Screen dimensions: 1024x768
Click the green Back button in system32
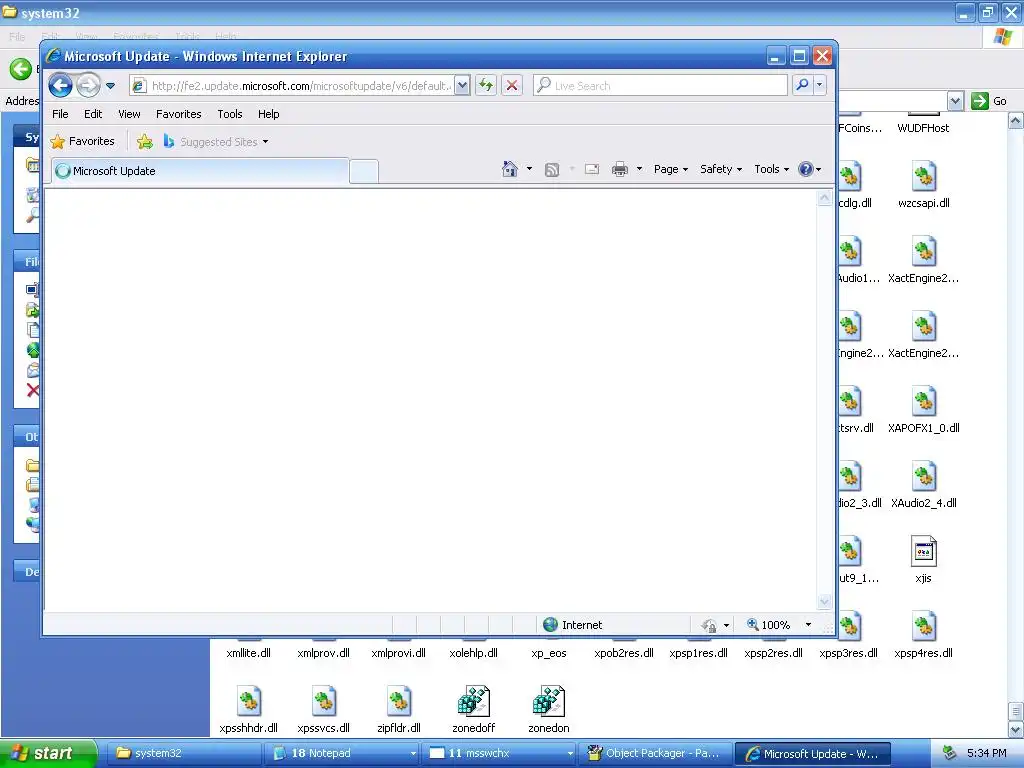(20, 69)
